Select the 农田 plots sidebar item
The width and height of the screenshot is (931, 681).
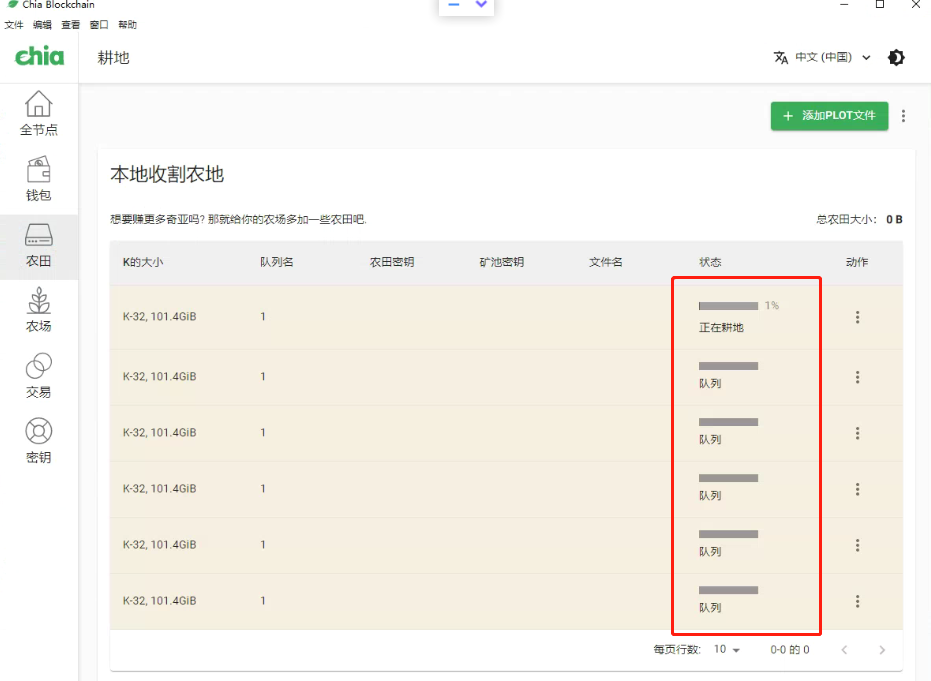(39, 246)
